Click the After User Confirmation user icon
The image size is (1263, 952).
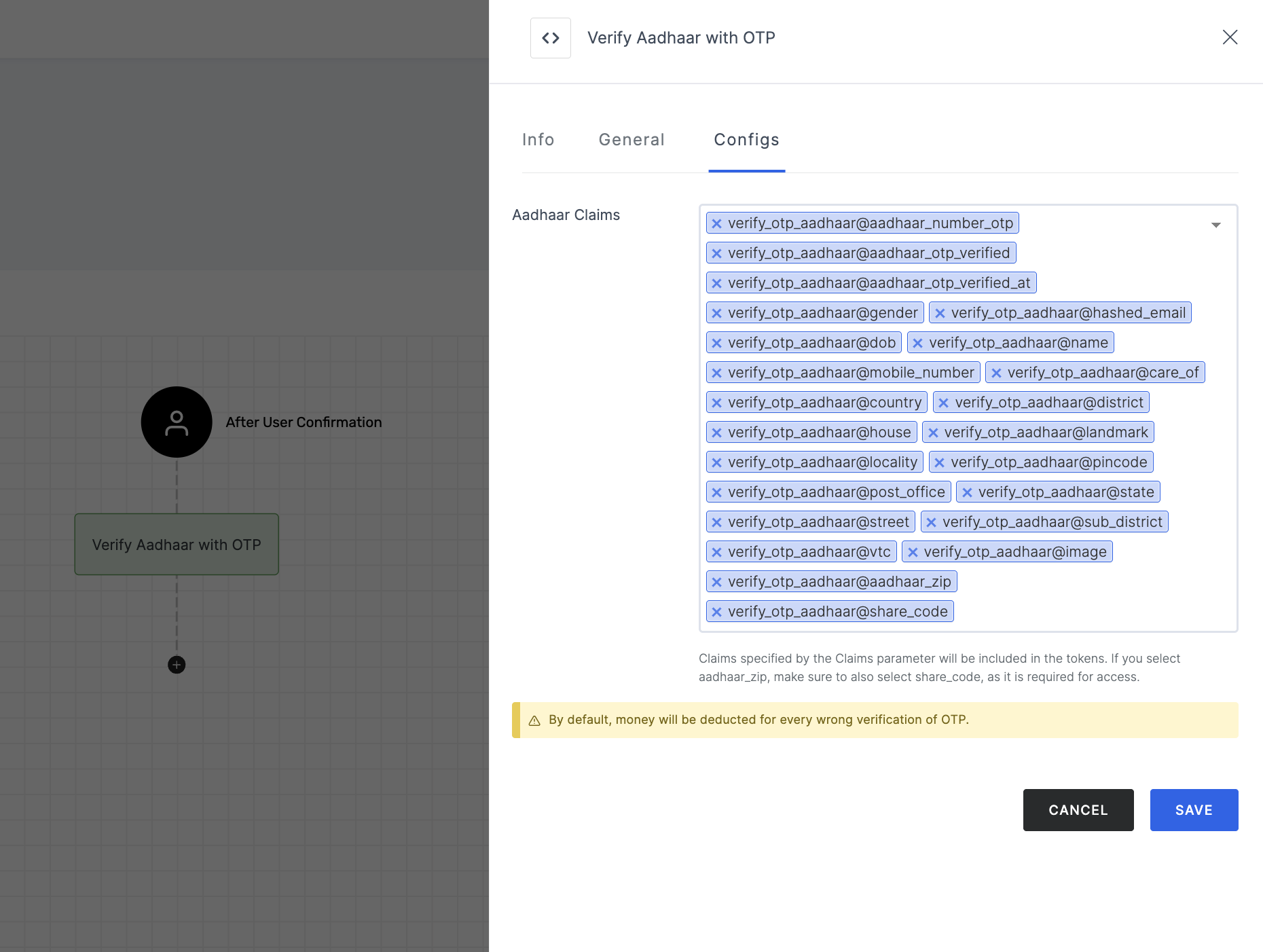[x=177, y=422]
